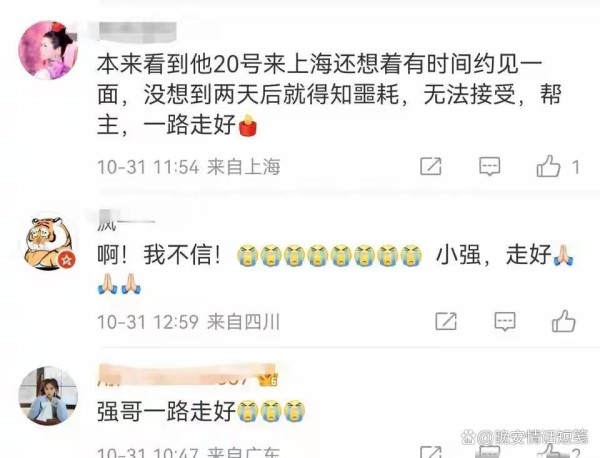Tap the '晚安情话短笺' watermark
Image resolution: width=600 pixels, height=458 pixels.
coord(525,437)
